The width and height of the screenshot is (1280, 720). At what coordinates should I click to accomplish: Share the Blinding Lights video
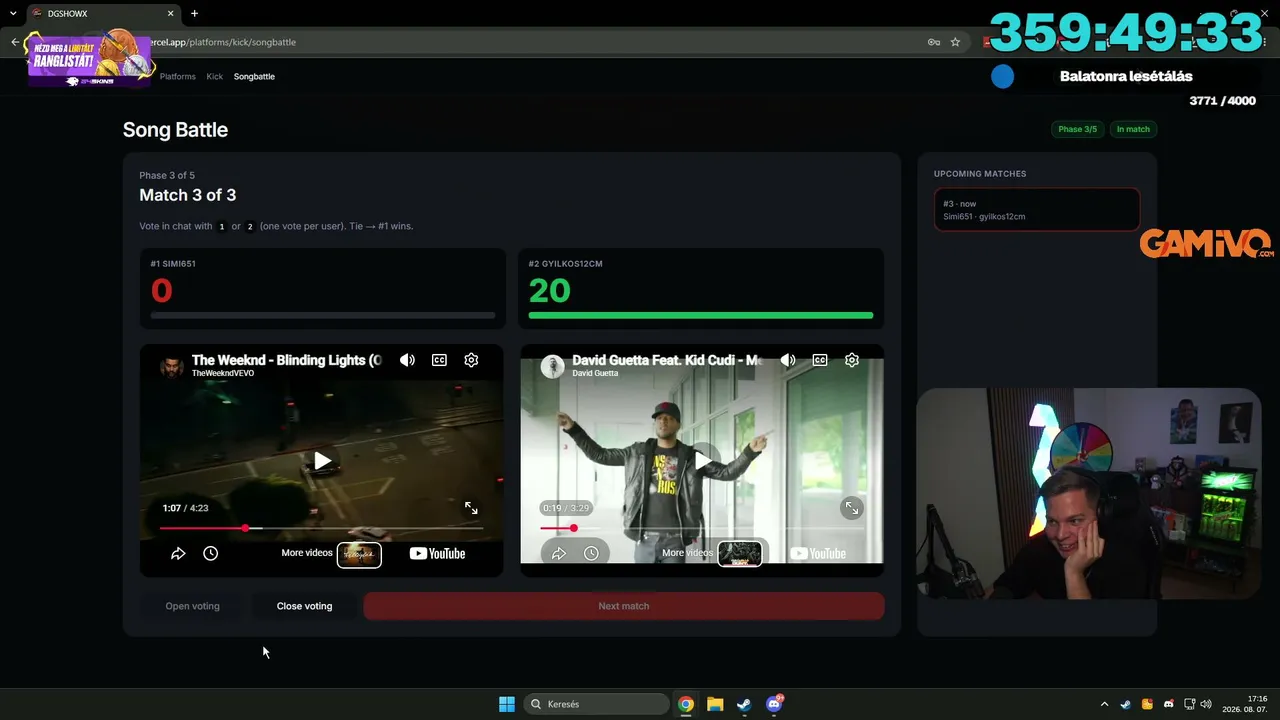click(x=178, y=553)
